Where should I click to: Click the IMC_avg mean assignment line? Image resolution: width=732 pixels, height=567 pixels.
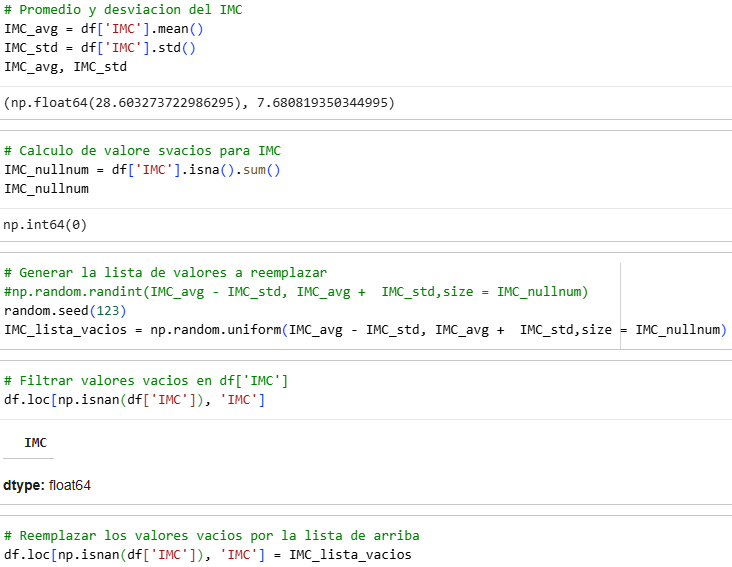104,29
